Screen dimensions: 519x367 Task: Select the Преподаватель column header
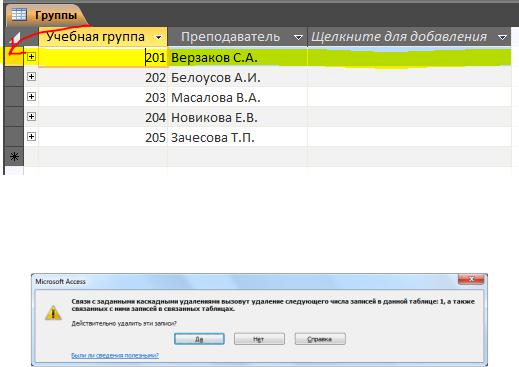click(x=237, y=37)
